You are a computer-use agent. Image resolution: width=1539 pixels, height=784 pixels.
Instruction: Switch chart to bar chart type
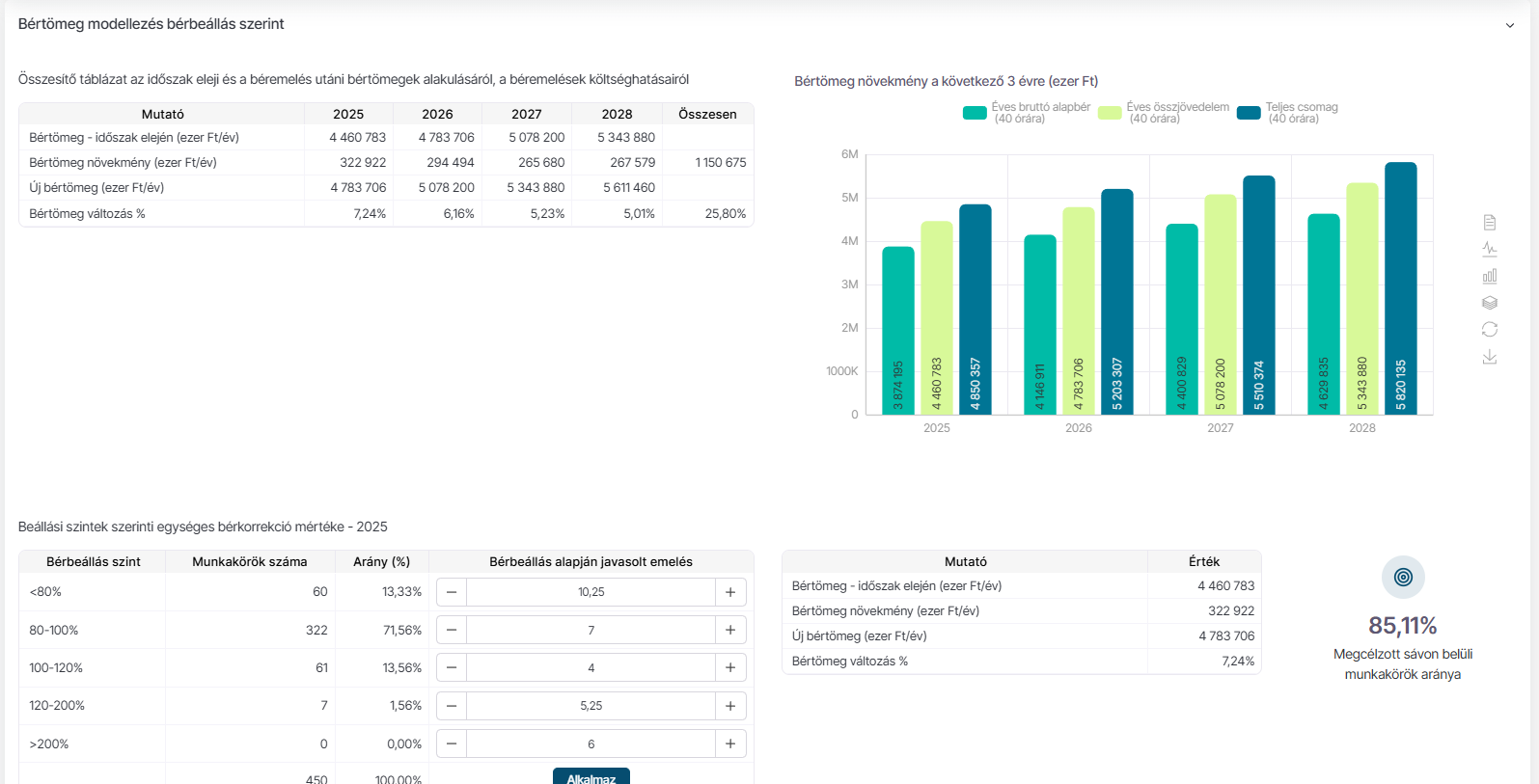[1490, 276]
